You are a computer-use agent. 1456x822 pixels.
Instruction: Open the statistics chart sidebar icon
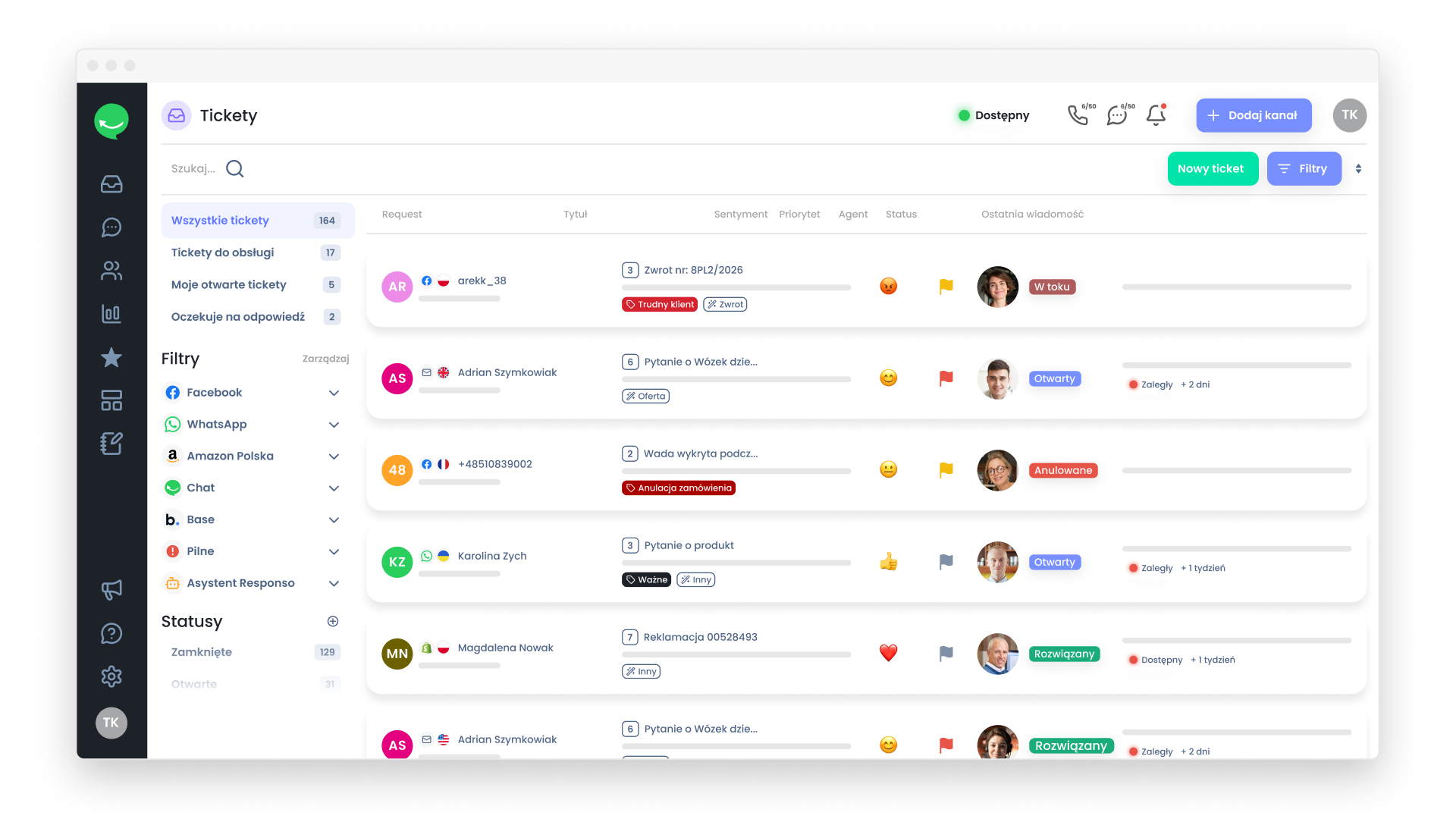[111, 314]
